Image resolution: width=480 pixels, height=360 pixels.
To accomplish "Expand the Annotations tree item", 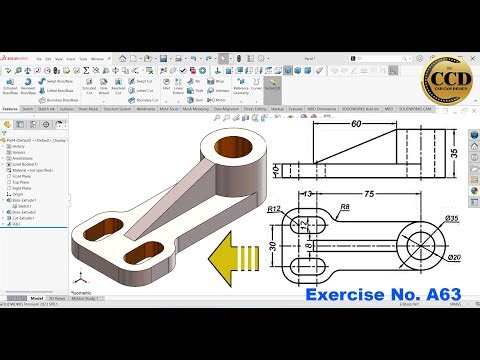I will 4,158.
